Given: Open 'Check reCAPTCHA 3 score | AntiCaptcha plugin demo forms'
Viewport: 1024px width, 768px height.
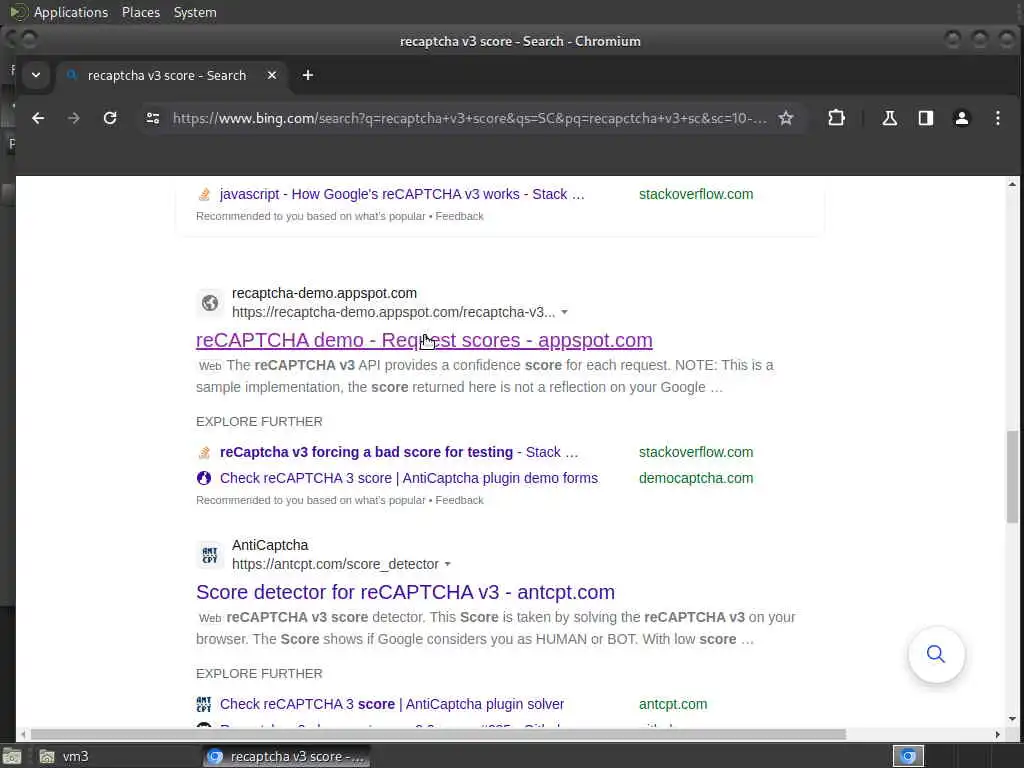Looking at the screenshot, I should tap(409, 478).
